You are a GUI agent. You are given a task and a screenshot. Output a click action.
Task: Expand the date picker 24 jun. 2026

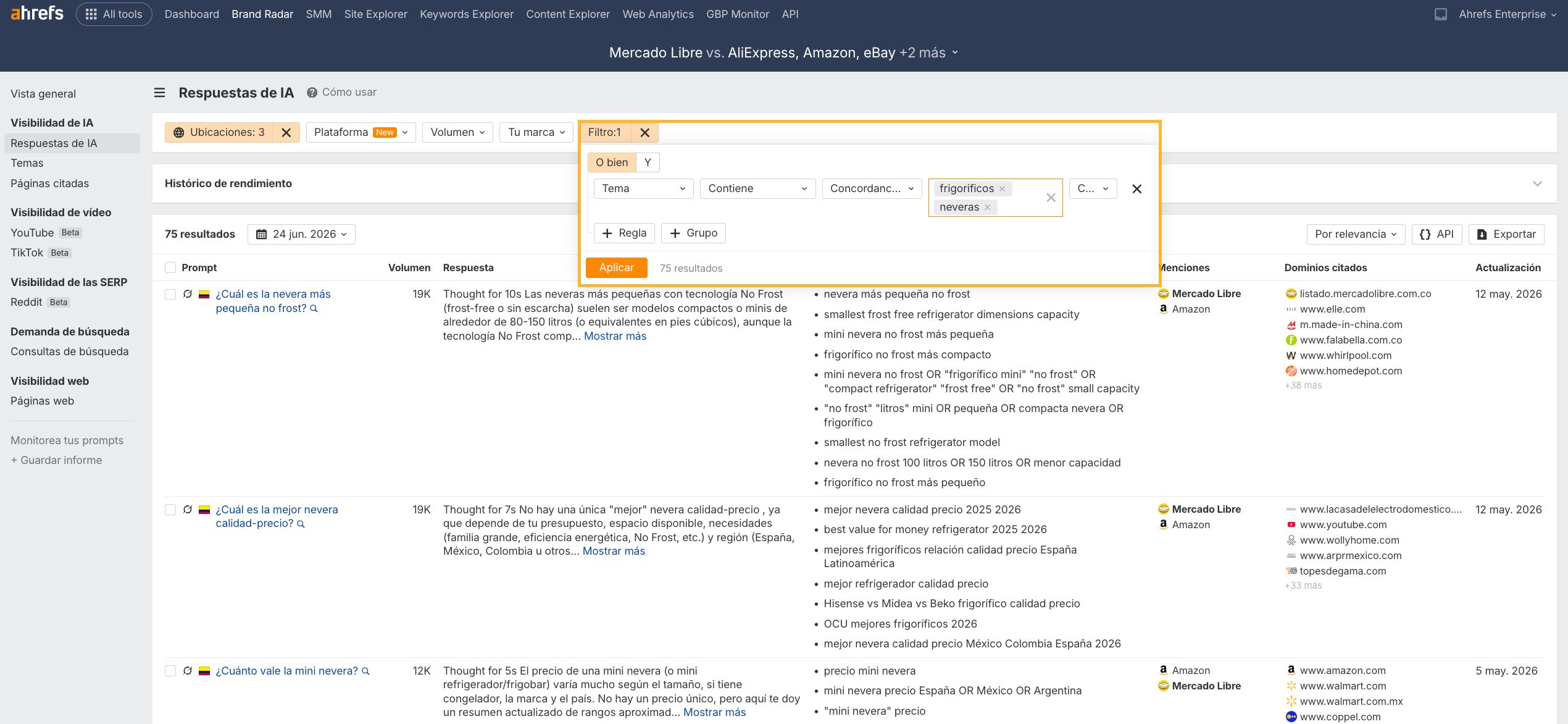coord(301,234)
